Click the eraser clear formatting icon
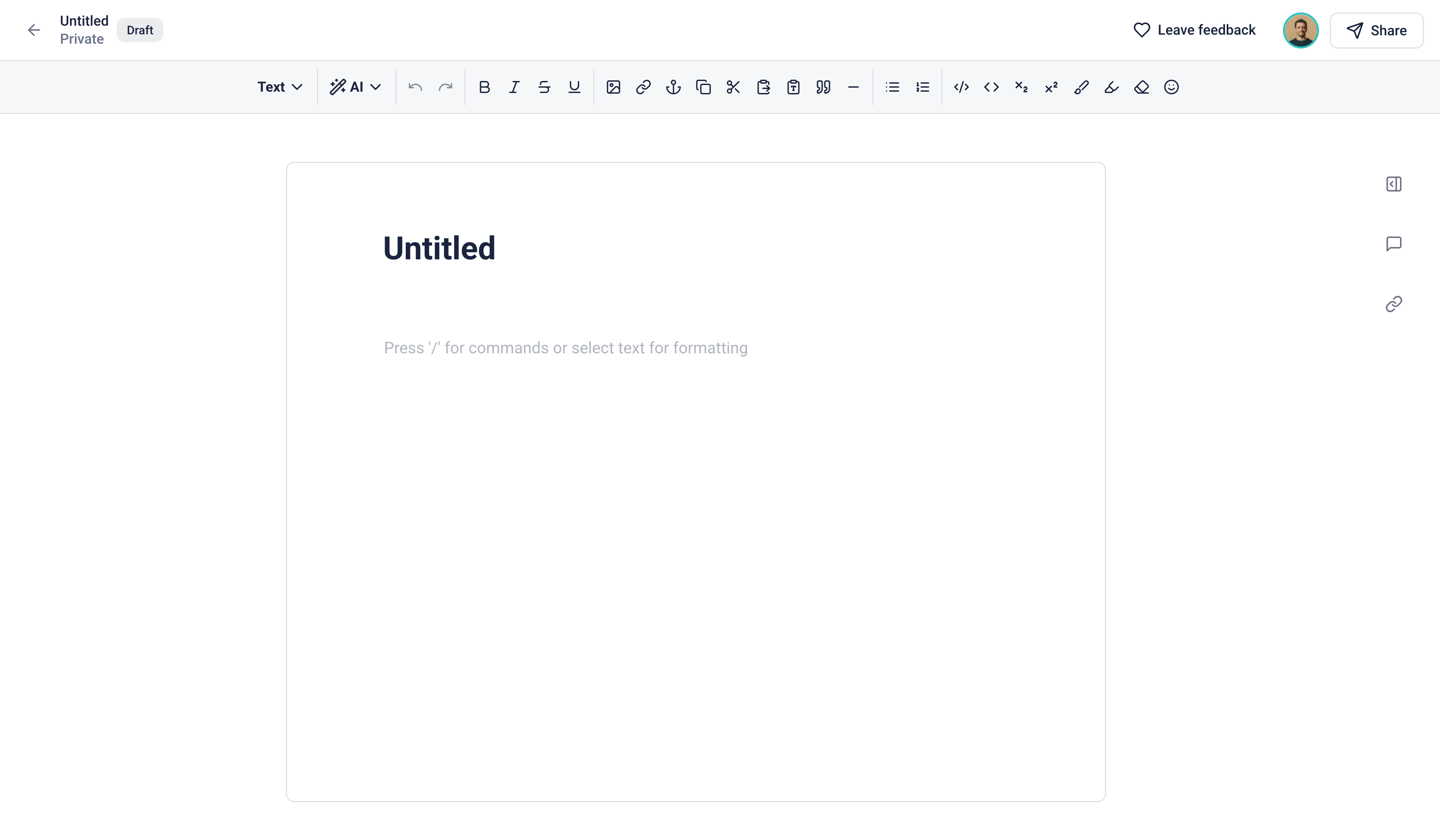The image size is (1440, 840). [x=1141, y=87]
